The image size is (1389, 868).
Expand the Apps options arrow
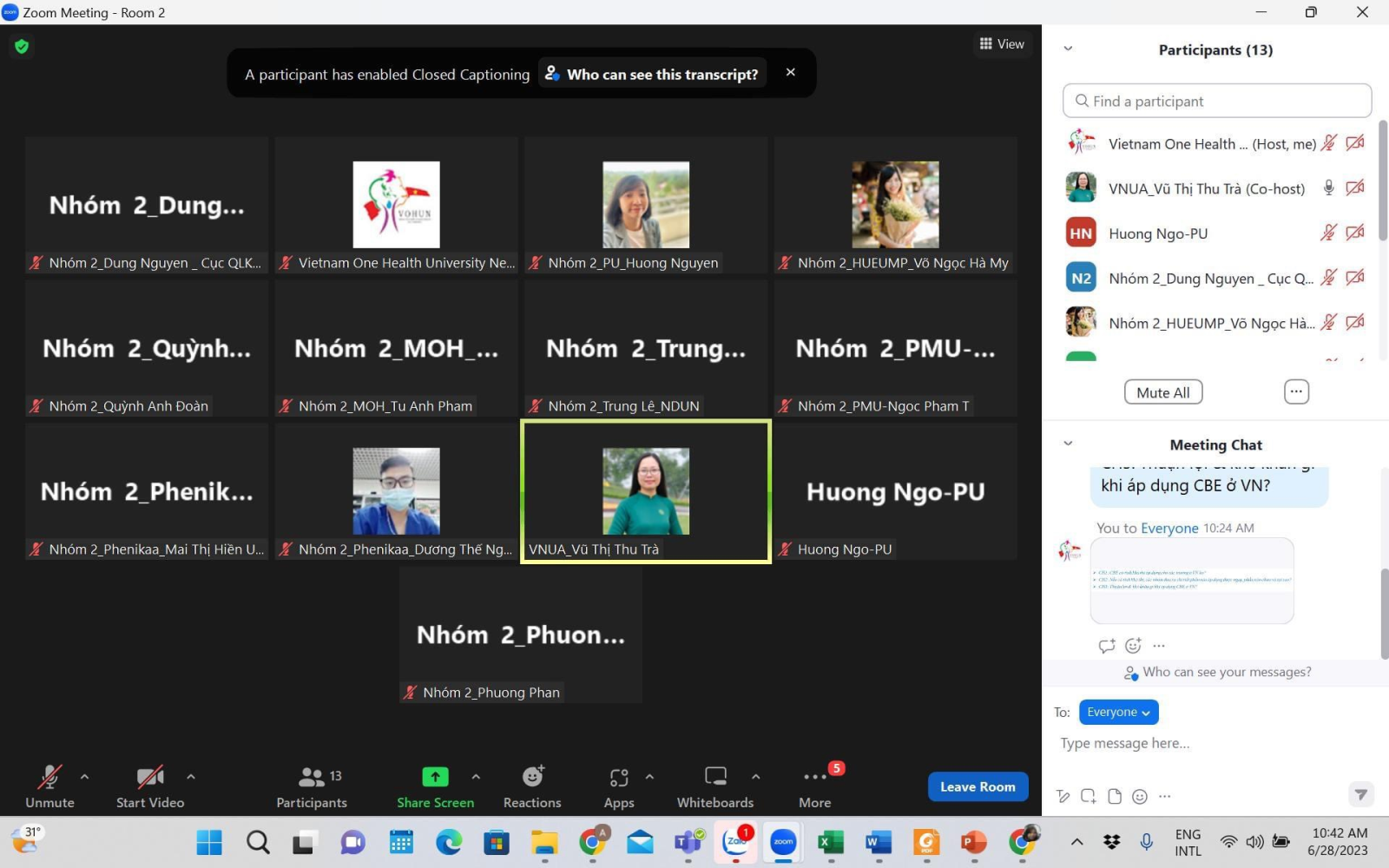(649, 777)
